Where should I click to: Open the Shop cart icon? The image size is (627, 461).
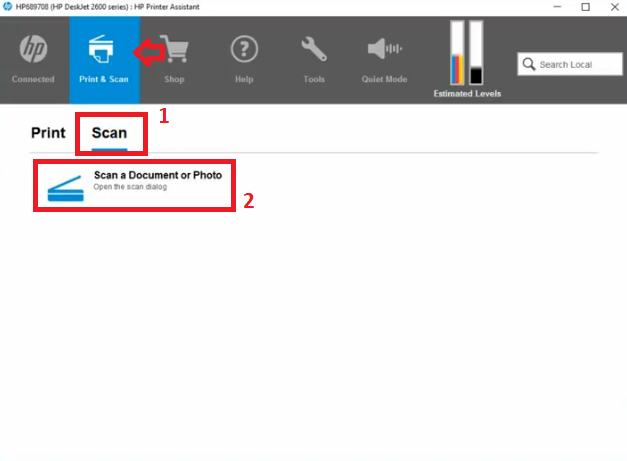pos(174,49)
